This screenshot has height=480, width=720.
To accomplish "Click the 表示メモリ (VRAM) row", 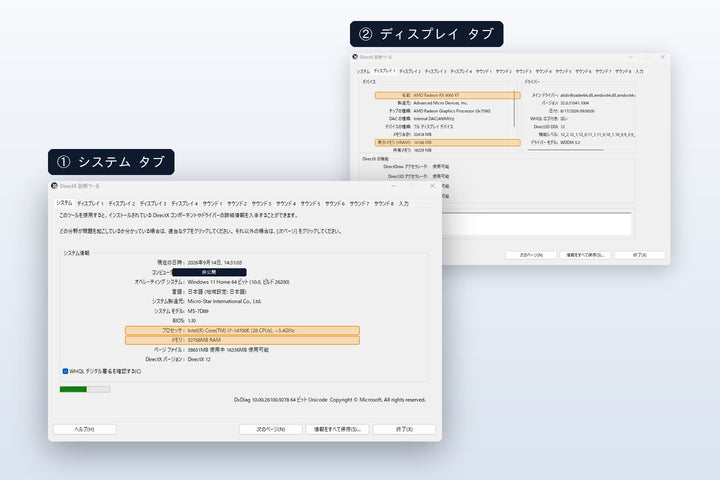I will tap(447, 142).
